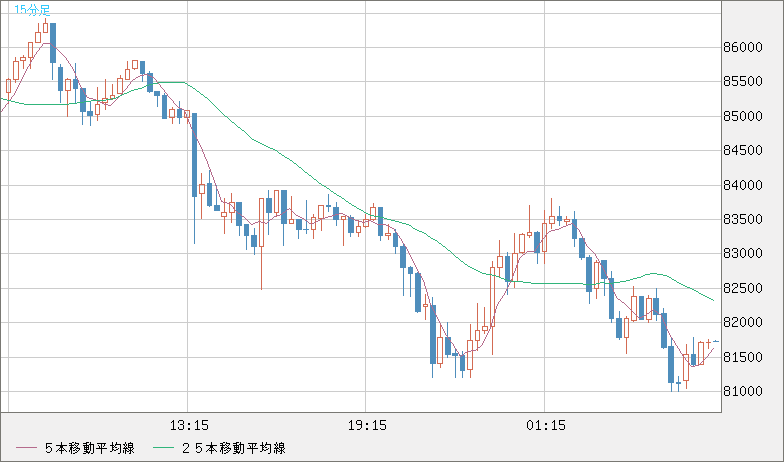Click the 25本移動平均線 legend label
The width and height of the screenshot is (784, 462).
[x=234, y=448]
